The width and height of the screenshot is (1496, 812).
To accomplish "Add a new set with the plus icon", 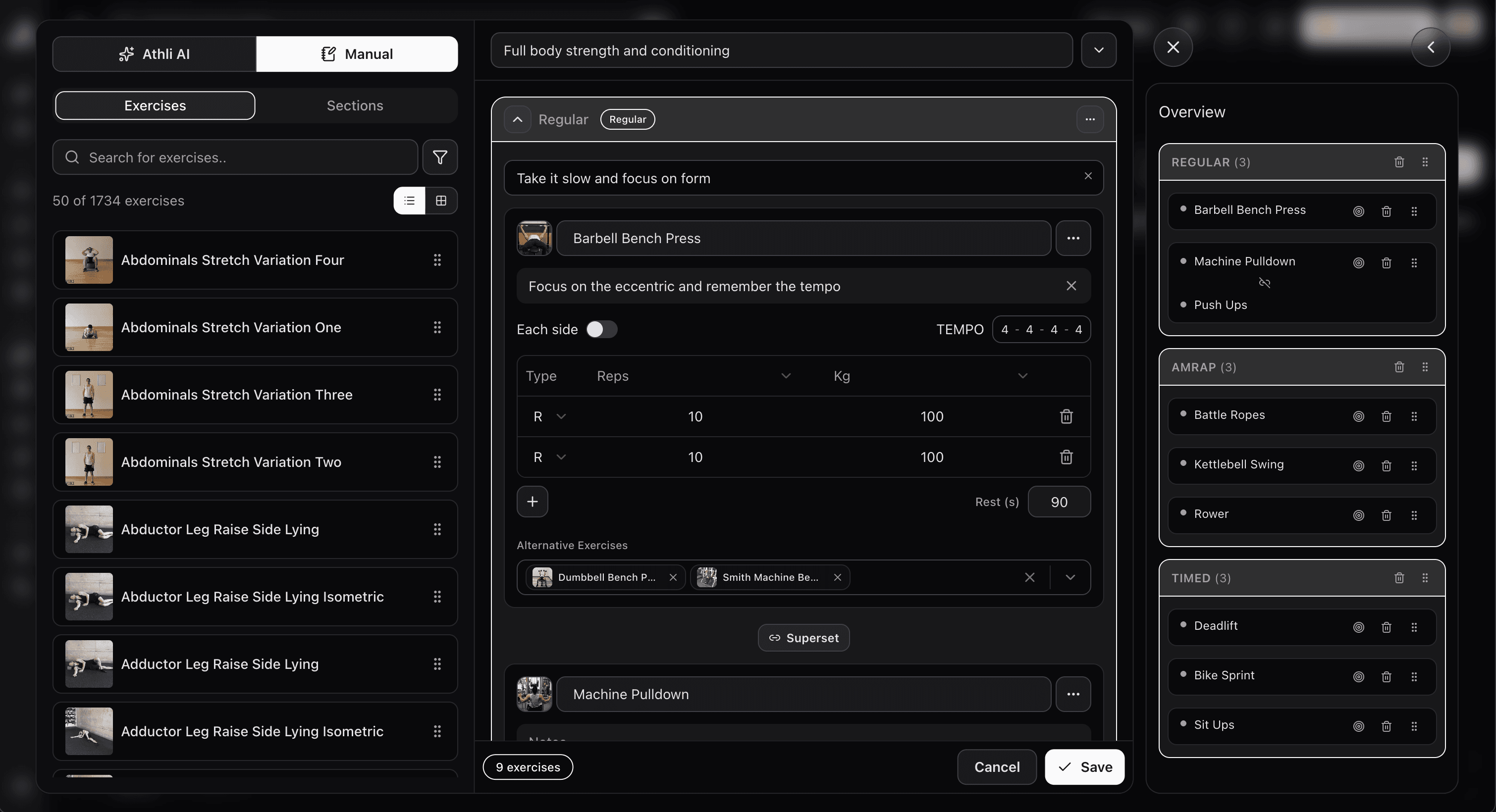I will coord(532,502).
